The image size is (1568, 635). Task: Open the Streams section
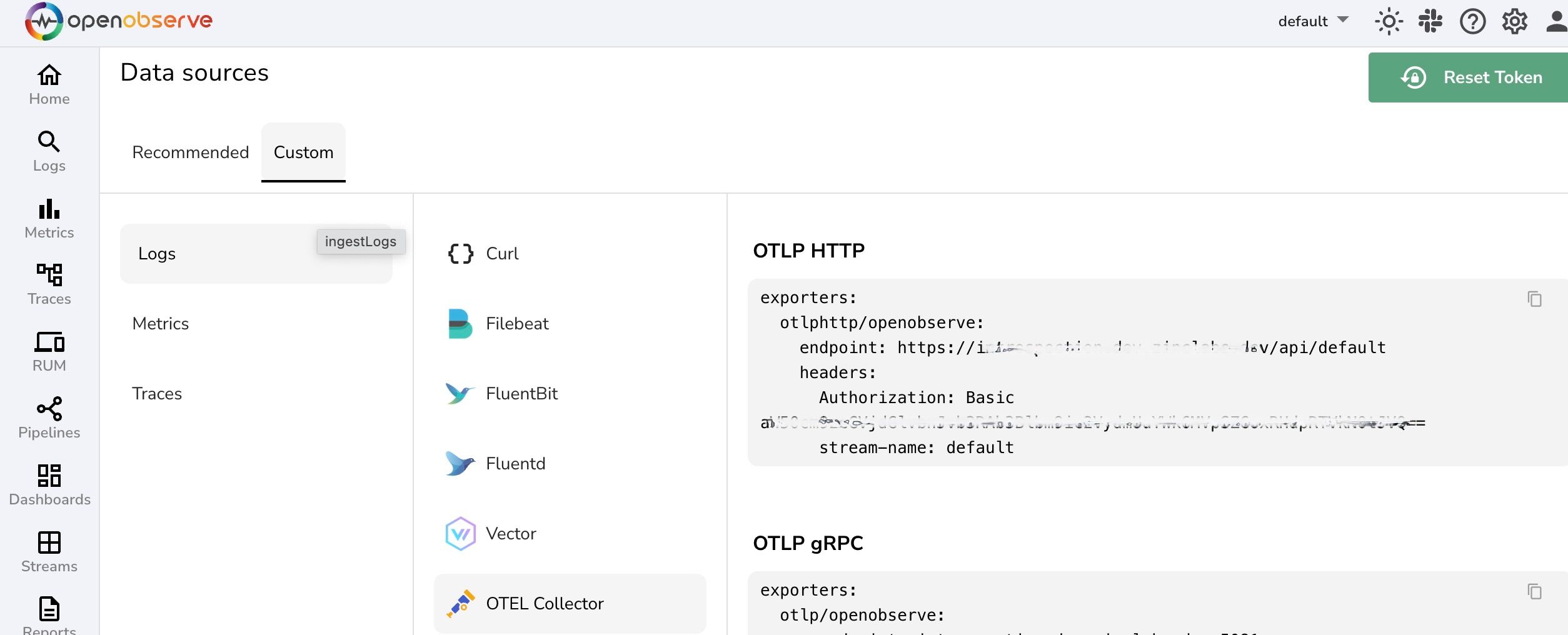click(49, 550)
